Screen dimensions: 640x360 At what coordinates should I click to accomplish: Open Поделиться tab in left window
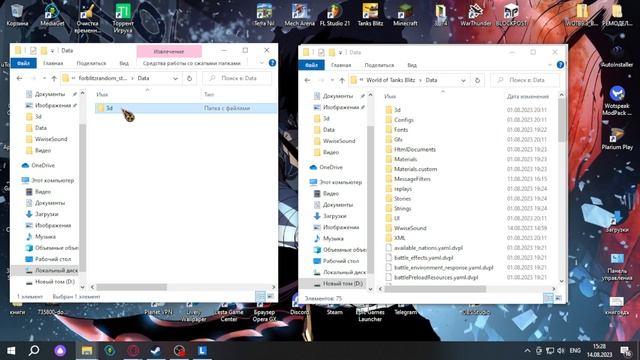(x=91, y=63)
